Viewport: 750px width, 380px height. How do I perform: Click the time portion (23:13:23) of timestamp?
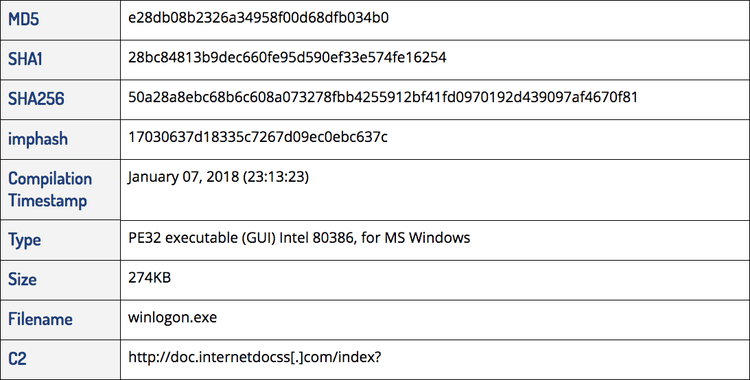tap(276, 177)
